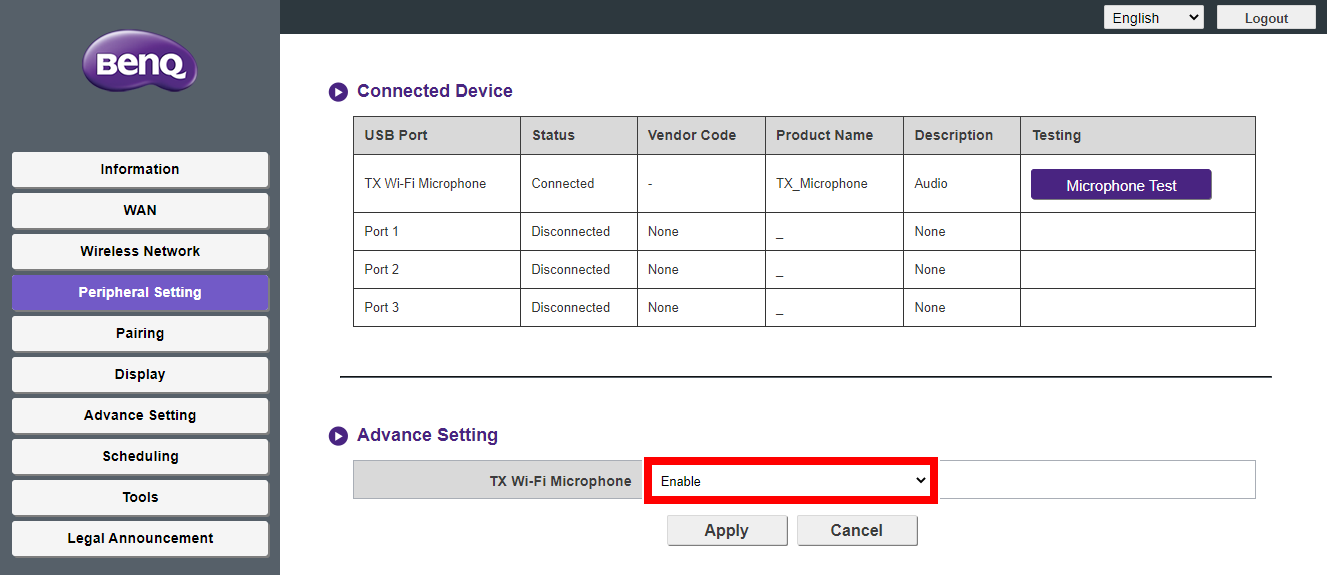Click the TX Wi-Fi Microphone setting label

[561, 481]
